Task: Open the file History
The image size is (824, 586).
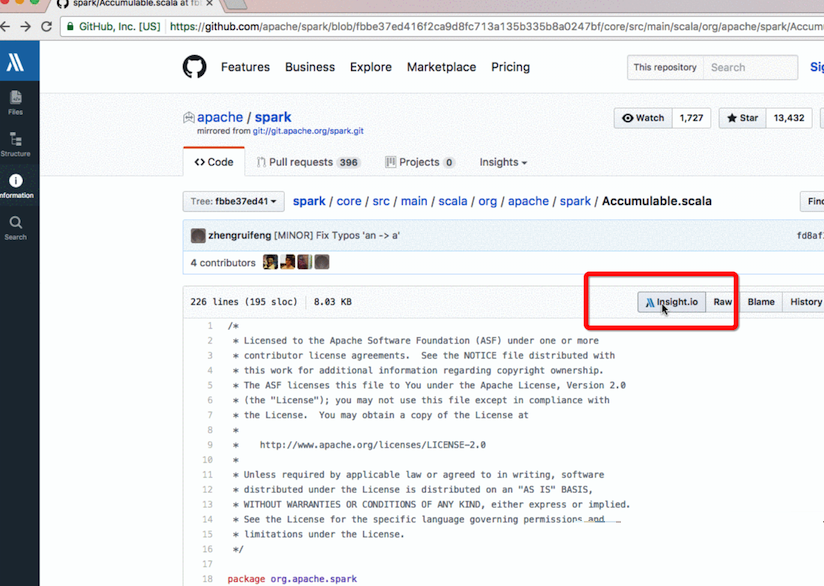Action: point(806,302)
